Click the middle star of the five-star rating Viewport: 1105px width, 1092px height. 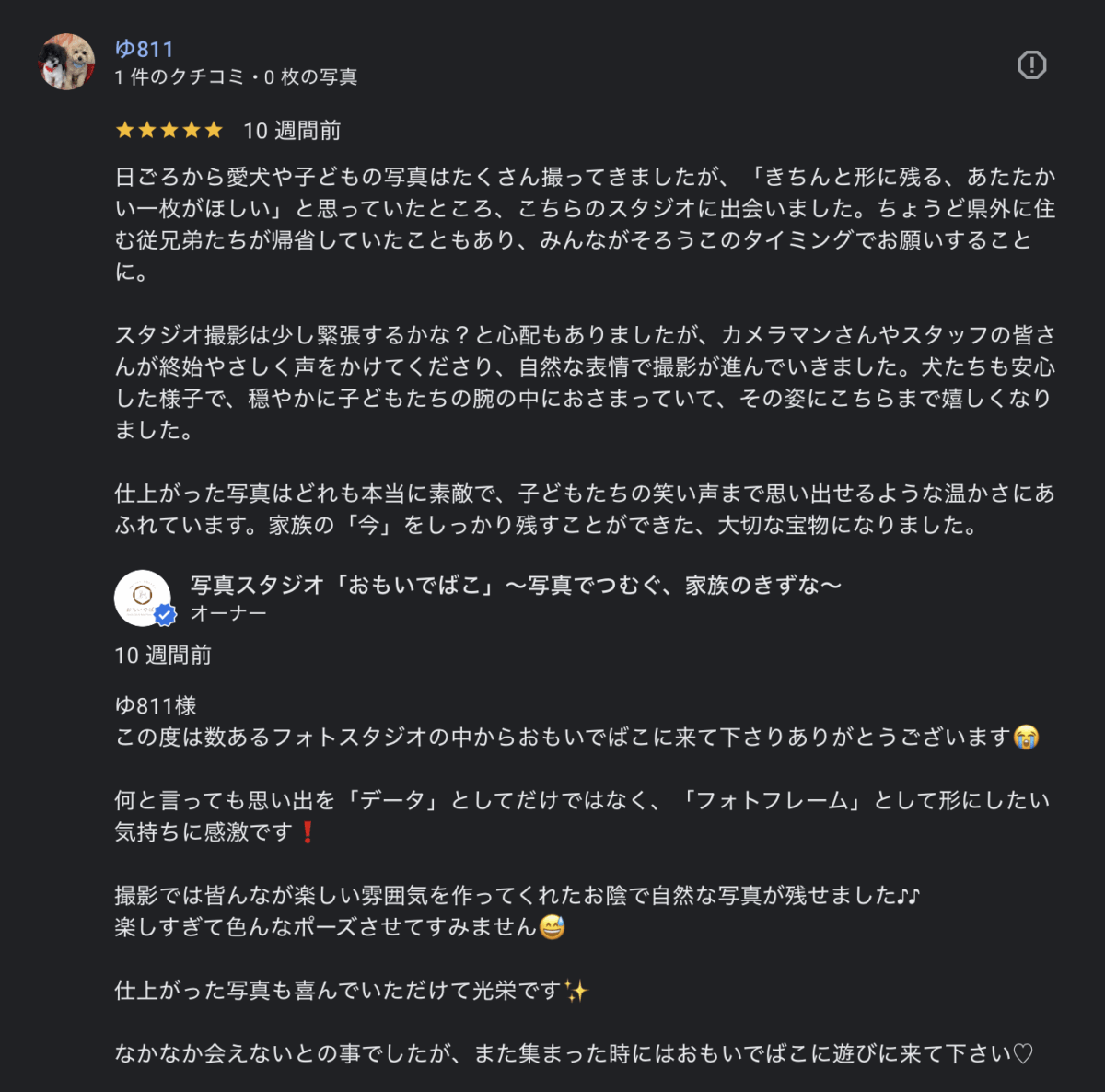point(170,130)
